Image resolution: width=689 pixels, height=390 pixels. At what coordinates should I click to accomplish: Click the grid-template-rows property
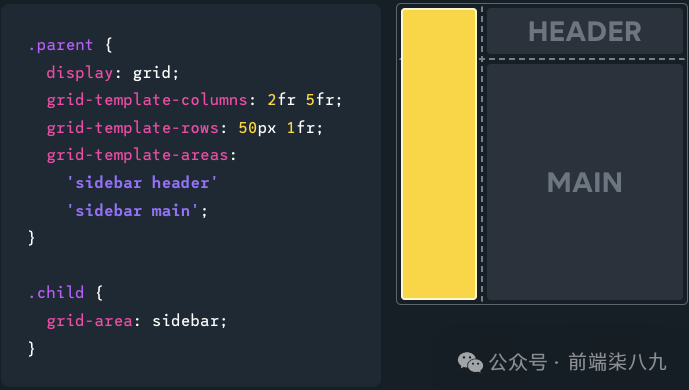pyautogui.click(x=133, y=128)
